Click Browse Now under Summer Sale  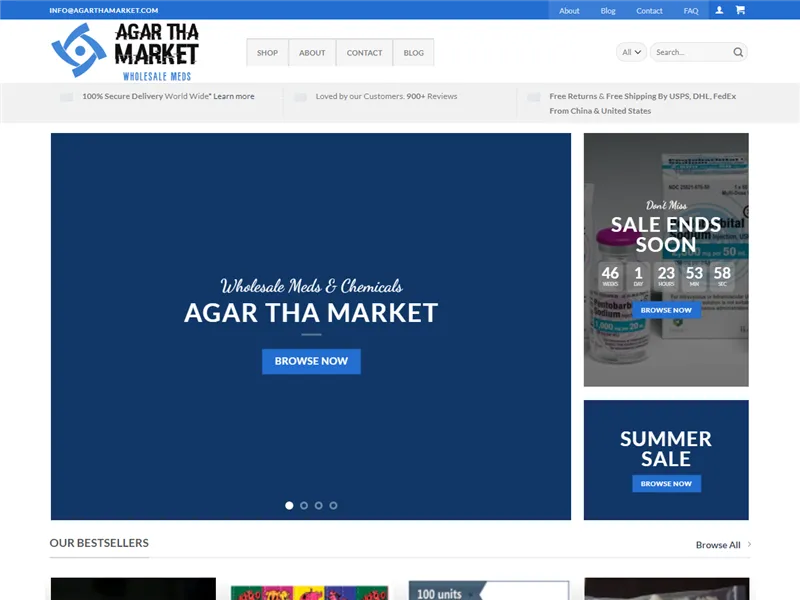(x=666, y=483)
